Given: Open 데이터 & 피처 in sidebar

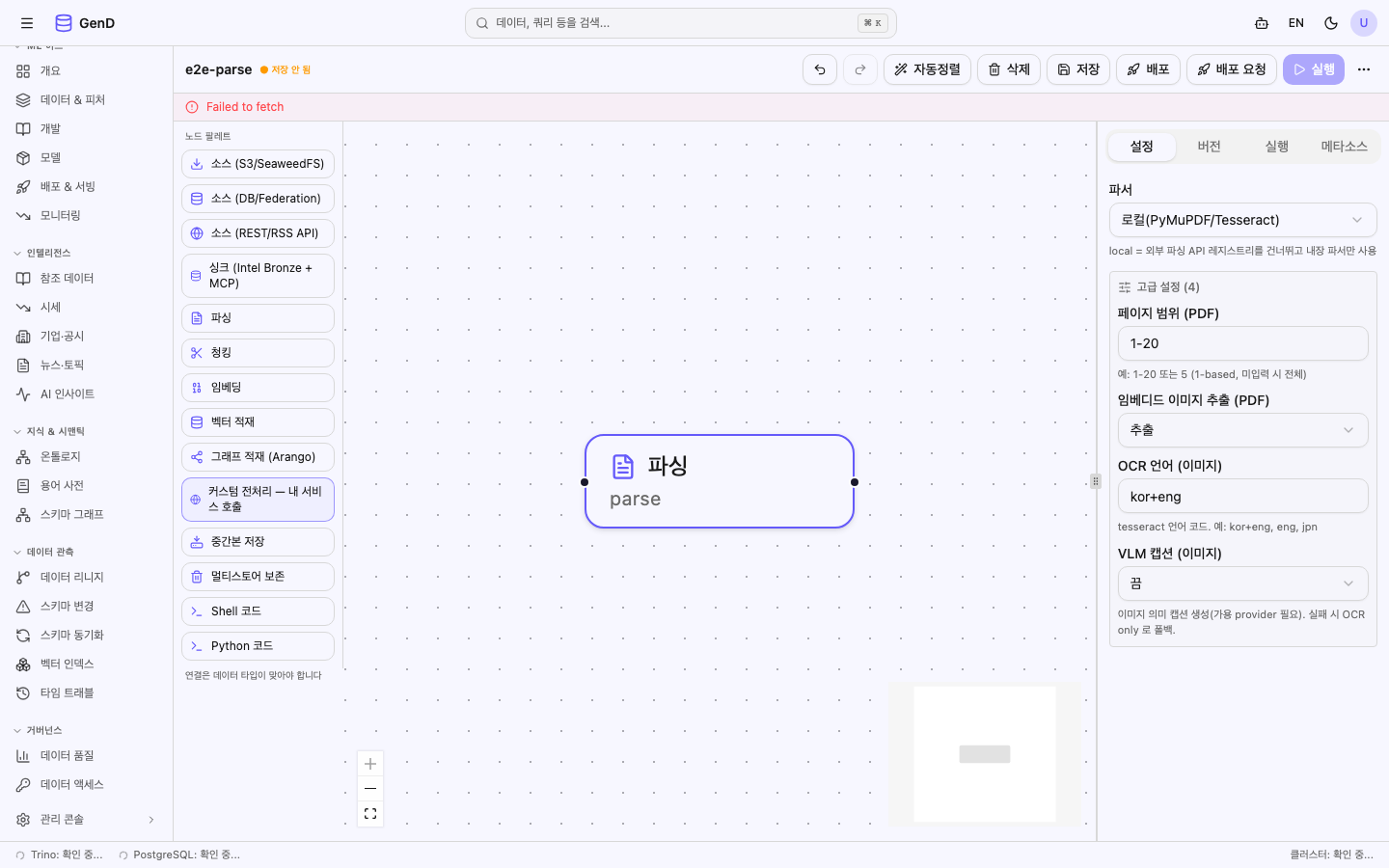Looking at the screenshot, I should [87, 100].
